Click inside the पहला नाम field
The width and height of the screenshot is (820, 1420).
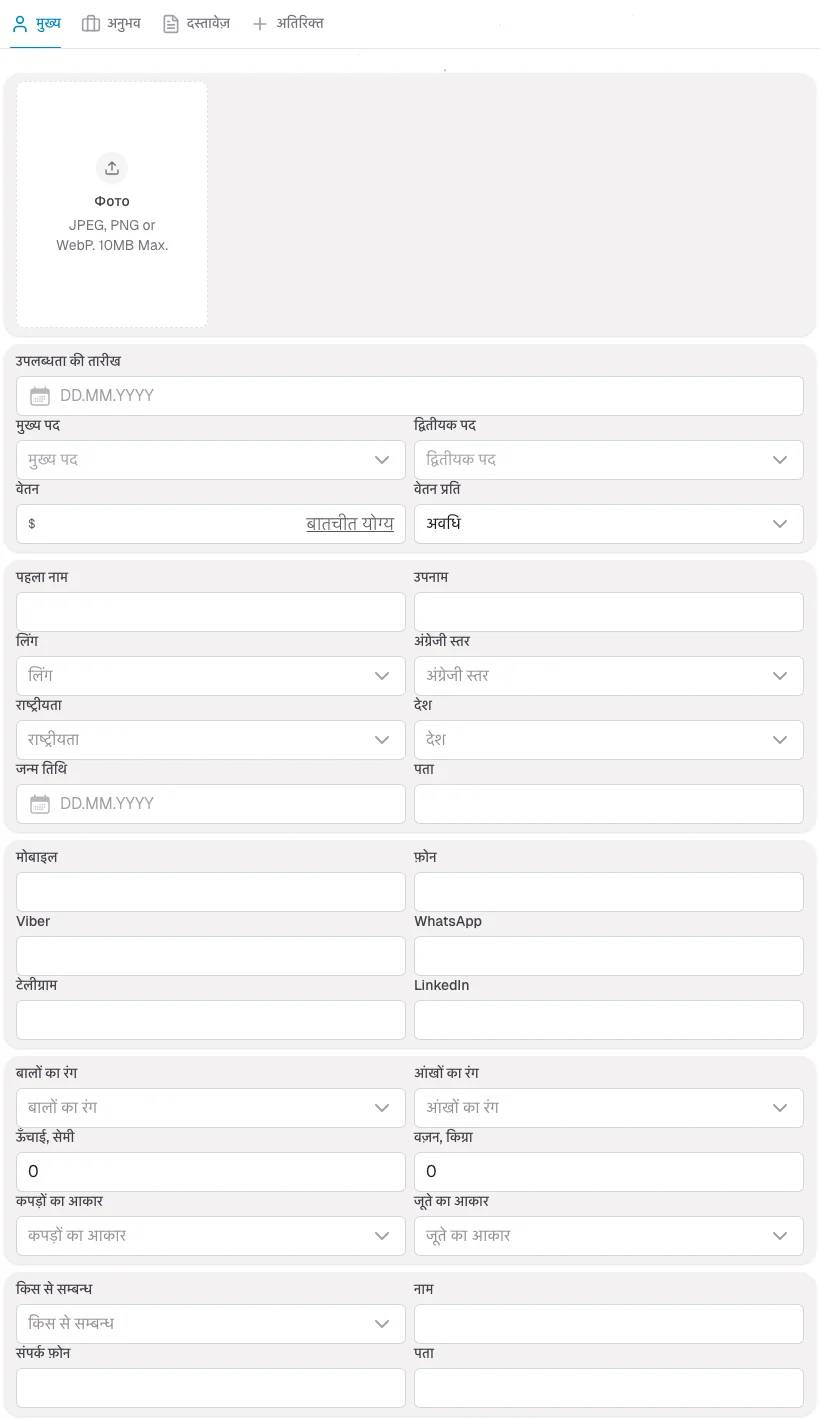210,611
